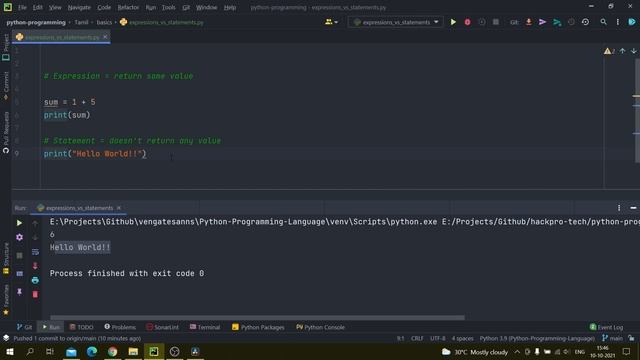This screenshot has height=360, width=640.
Task: Open the Project tool window sidebar tab
Action: [x=6, y=47]
